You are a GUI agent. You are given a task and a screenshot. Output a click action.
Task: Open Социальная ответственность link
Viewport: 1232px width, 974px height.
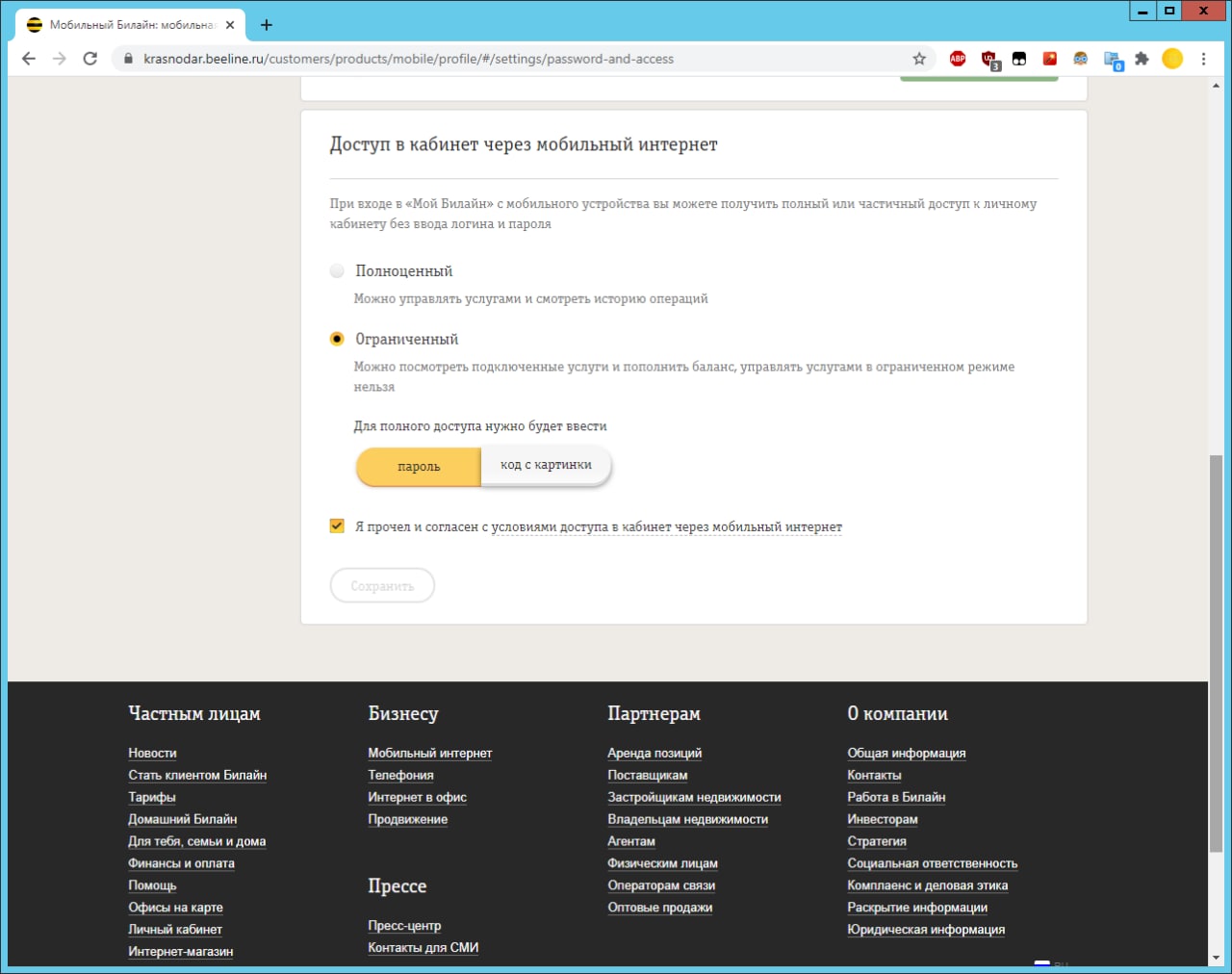click(933, 863)
